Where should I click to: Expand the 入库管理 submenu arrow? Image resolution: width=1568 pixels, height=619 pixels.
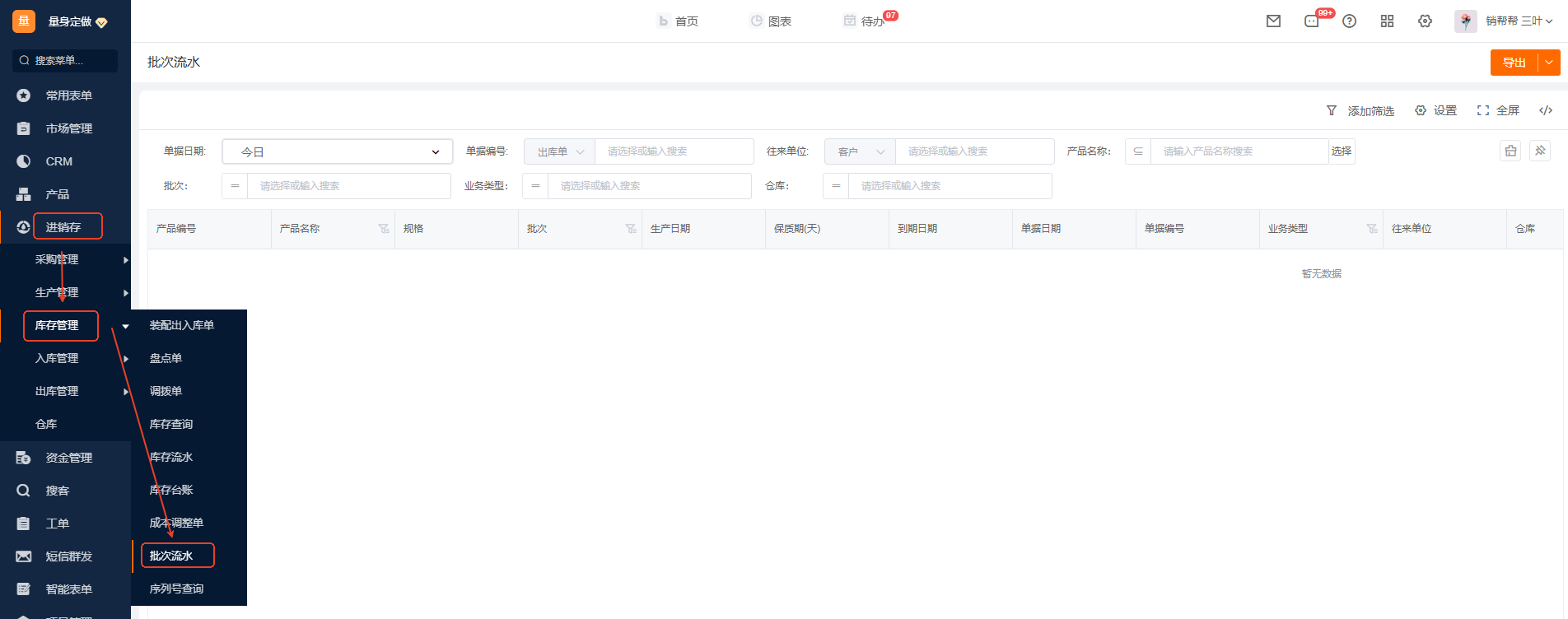coord(125,359)
